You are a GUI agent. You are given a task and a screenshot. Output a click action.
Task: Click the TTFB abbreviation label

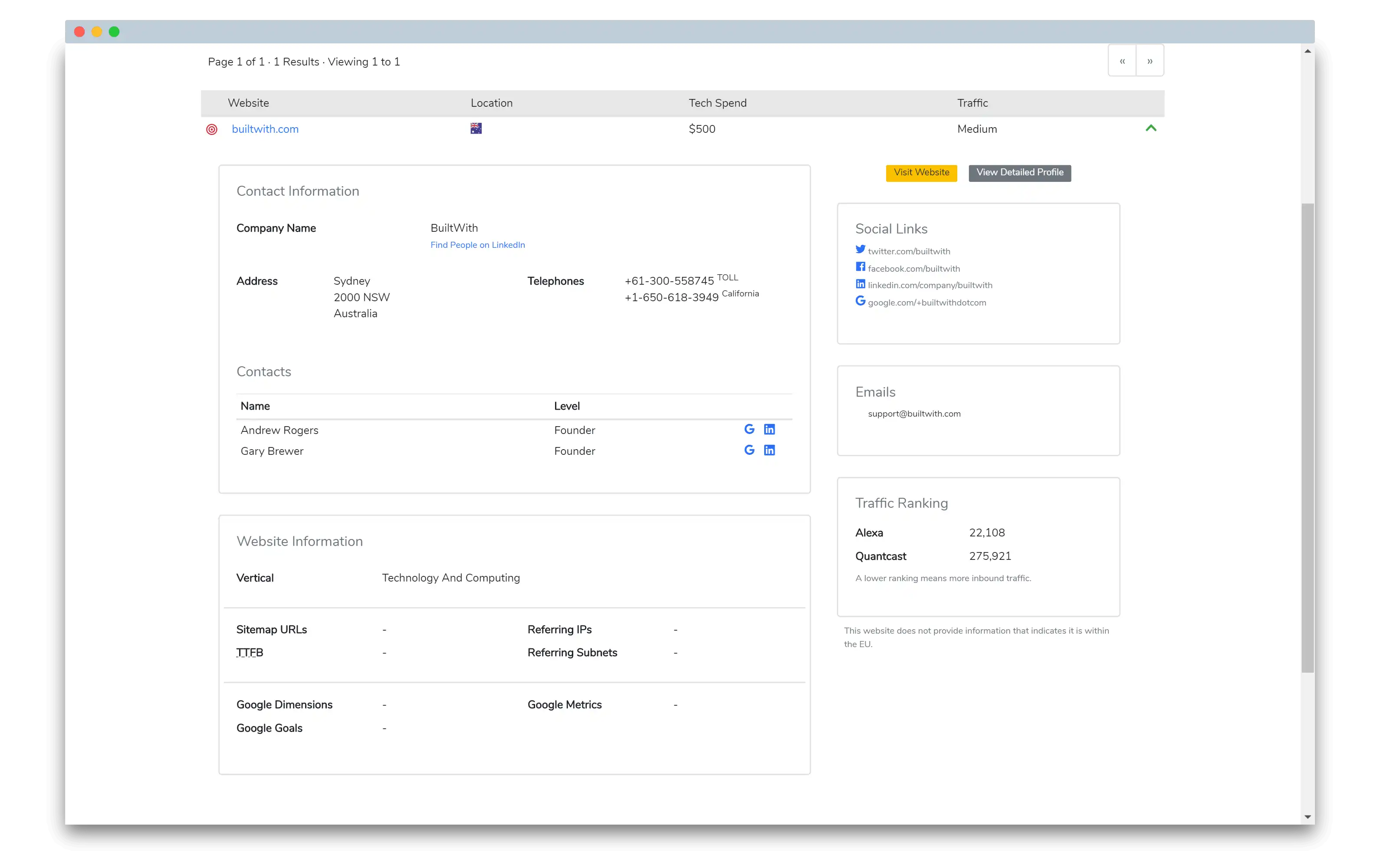pyautogui.click(x=249, y=653)
